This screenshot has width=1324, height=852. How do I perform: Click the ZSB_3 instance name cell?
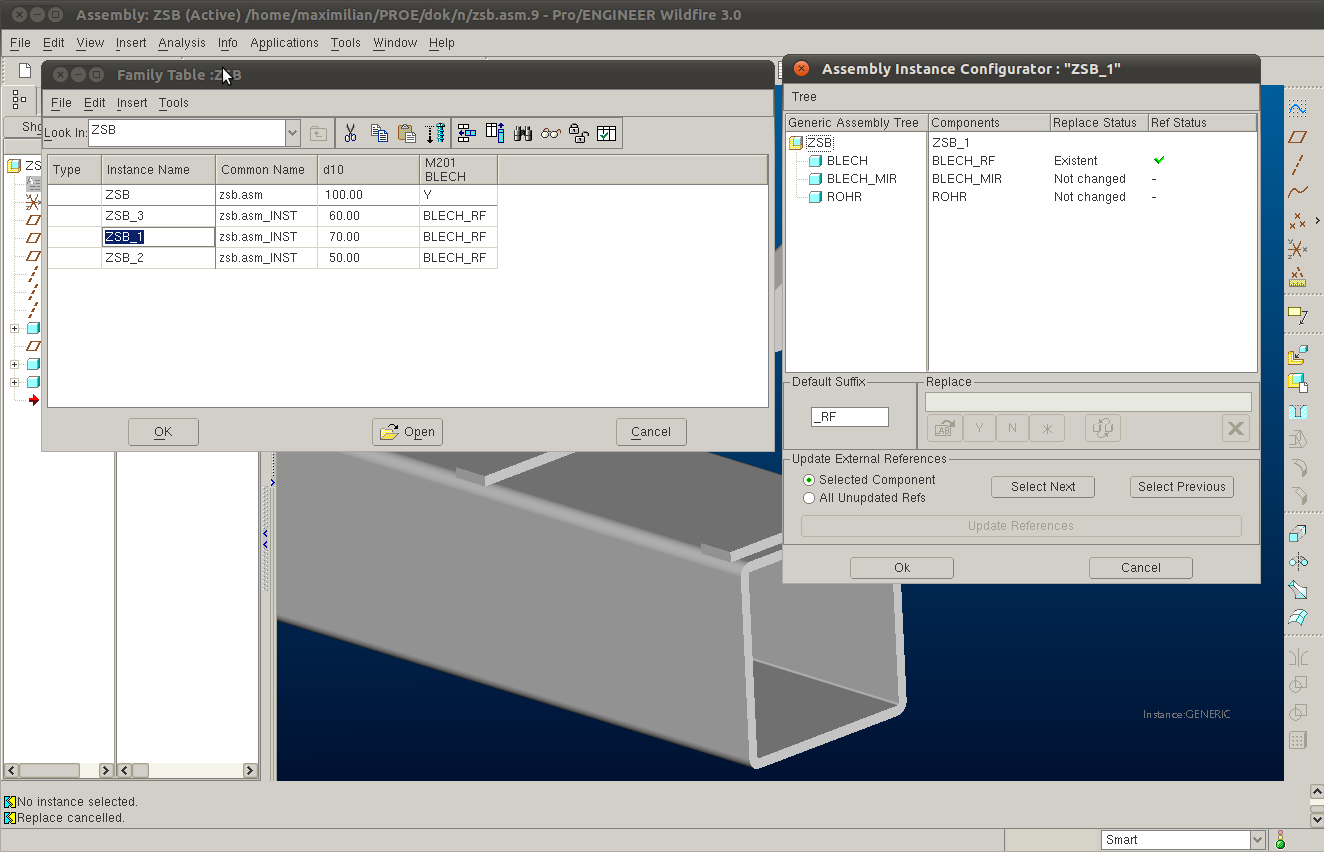pyautogui.click(x=158, y=216)
